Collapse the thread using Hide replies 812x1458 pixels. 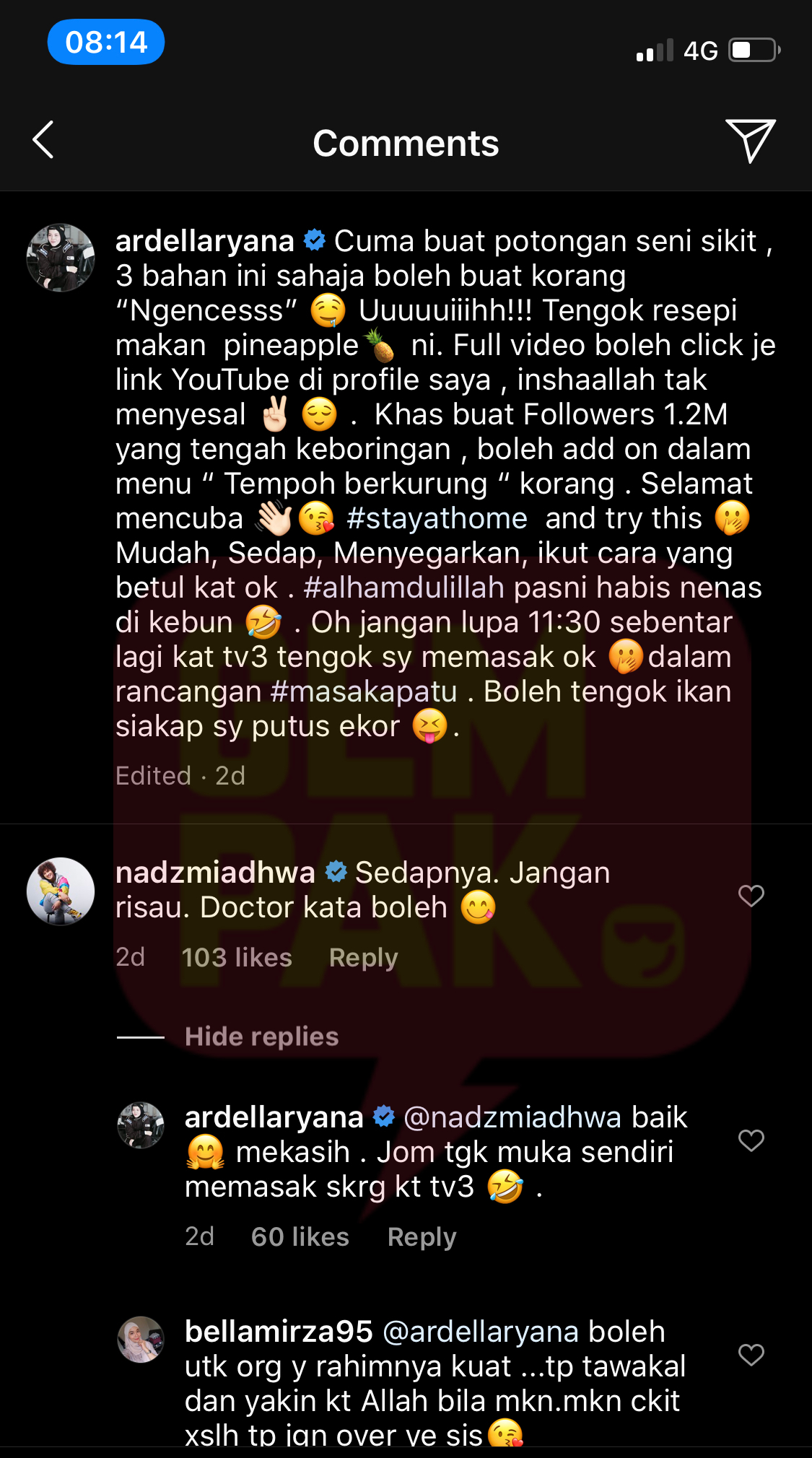point(261,1036)
